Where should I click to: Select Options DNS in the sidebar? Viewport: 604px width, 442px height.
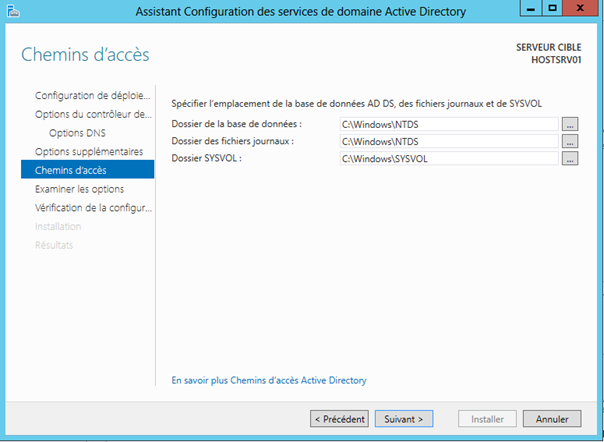(x=77, y=133)
